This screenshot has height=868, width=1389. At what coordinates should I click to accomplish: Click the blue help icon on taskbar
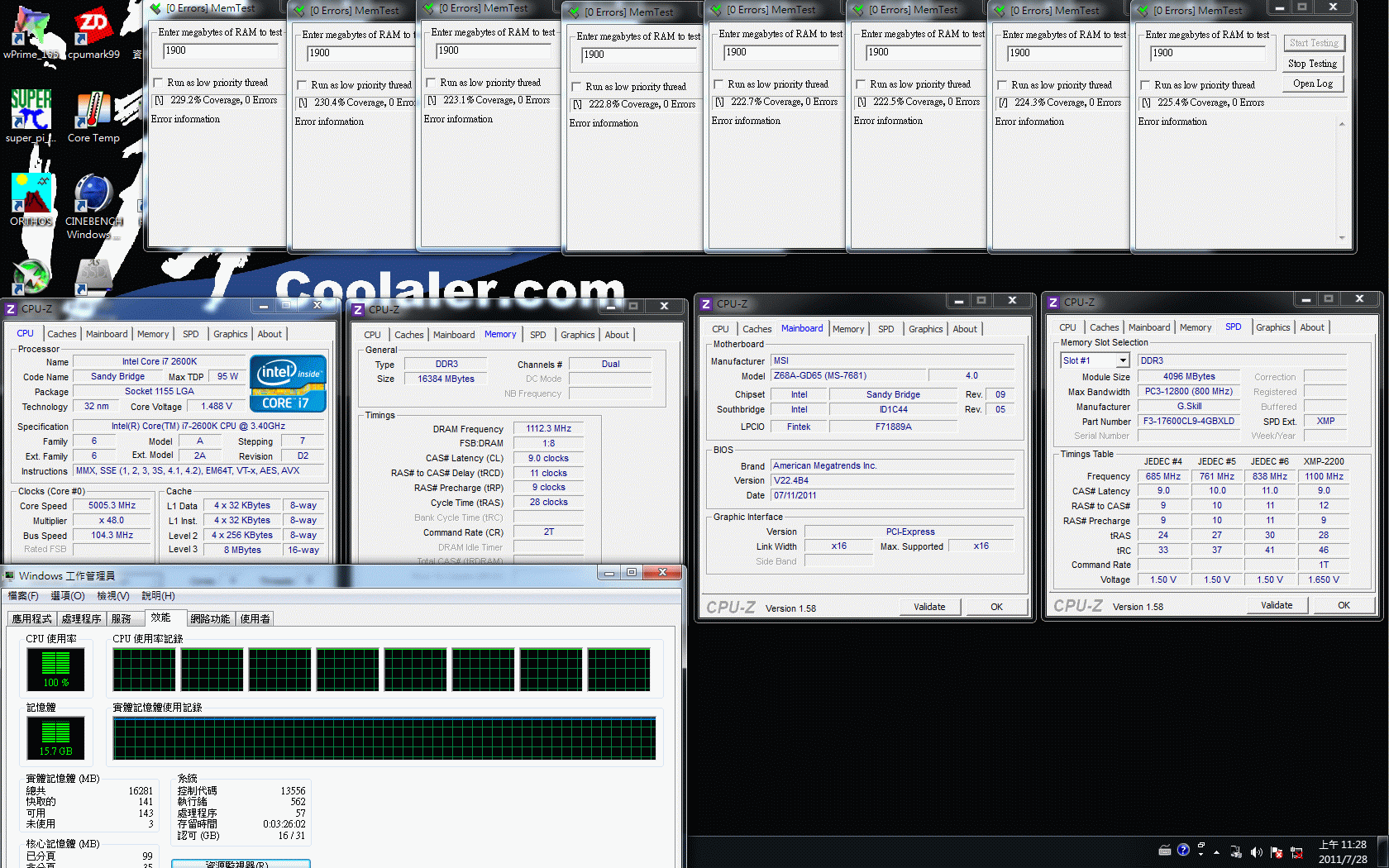click(1183, 850)
